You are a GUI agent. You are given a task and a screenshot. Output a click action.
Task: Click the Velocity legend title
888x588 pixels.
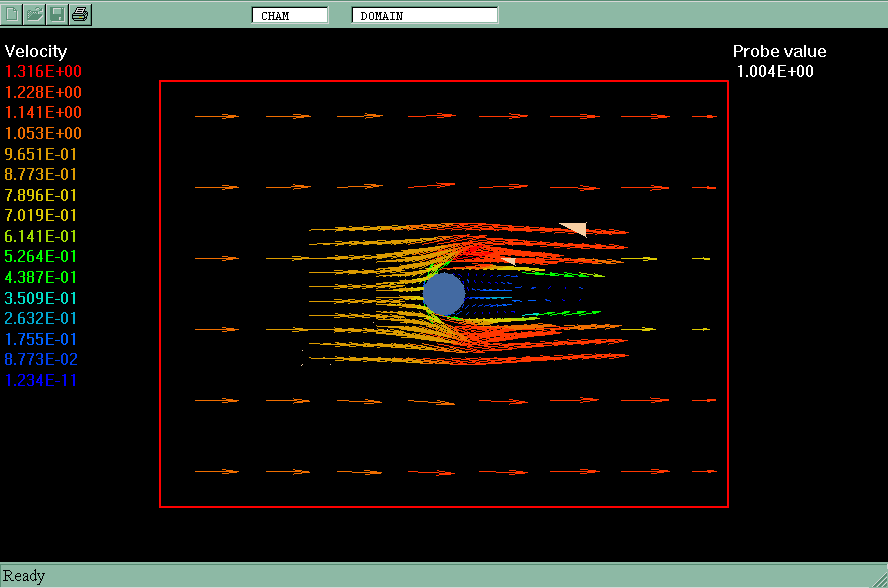(x=36, y=51)
